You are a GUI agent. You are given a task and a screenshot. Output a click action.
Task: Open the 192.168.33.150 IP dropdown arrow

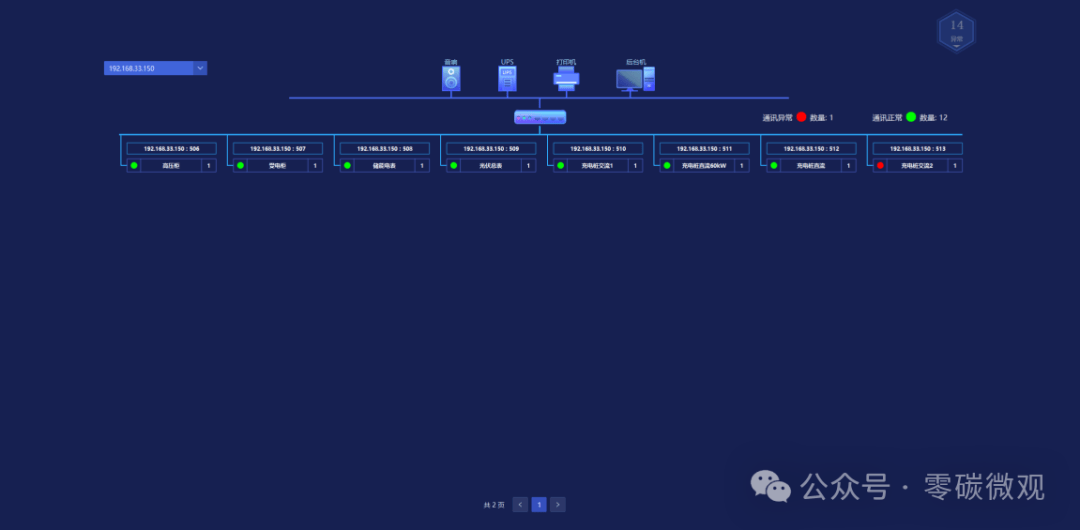click(x=200, y=68)
